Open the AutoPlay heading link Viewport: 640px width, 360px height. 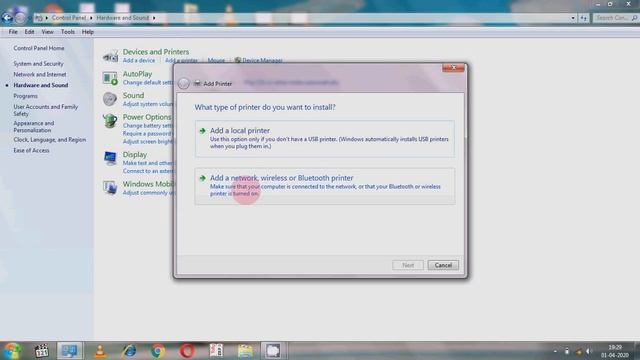137,74
